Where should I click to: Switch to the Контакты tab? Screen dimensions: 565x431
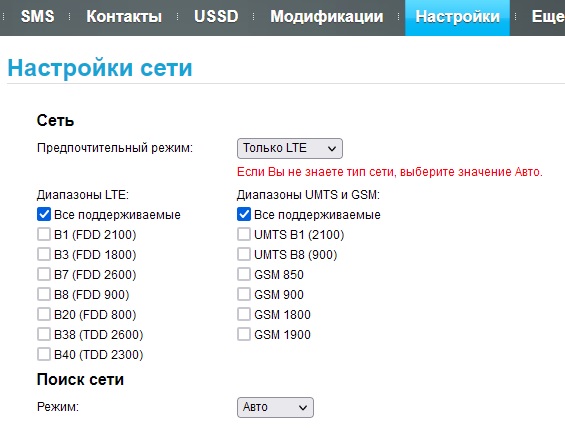click(x=124, y=17)
